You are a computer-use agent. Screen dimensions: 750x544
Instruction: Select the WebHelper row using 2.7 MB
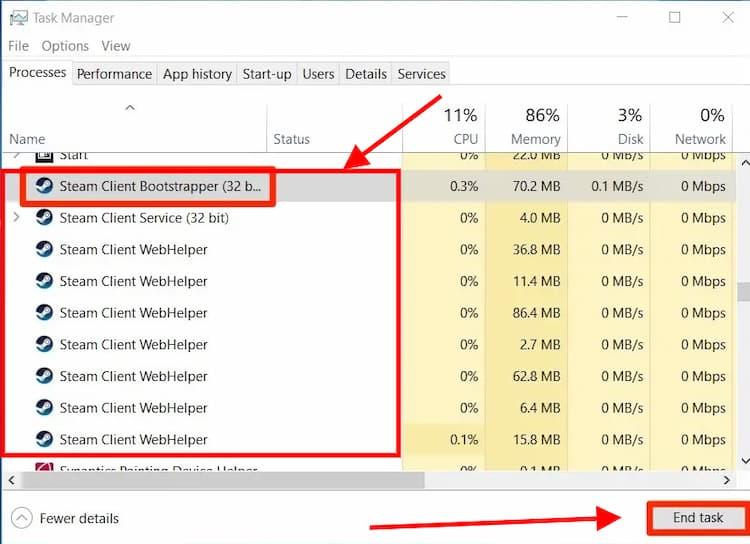click(371, 344)
